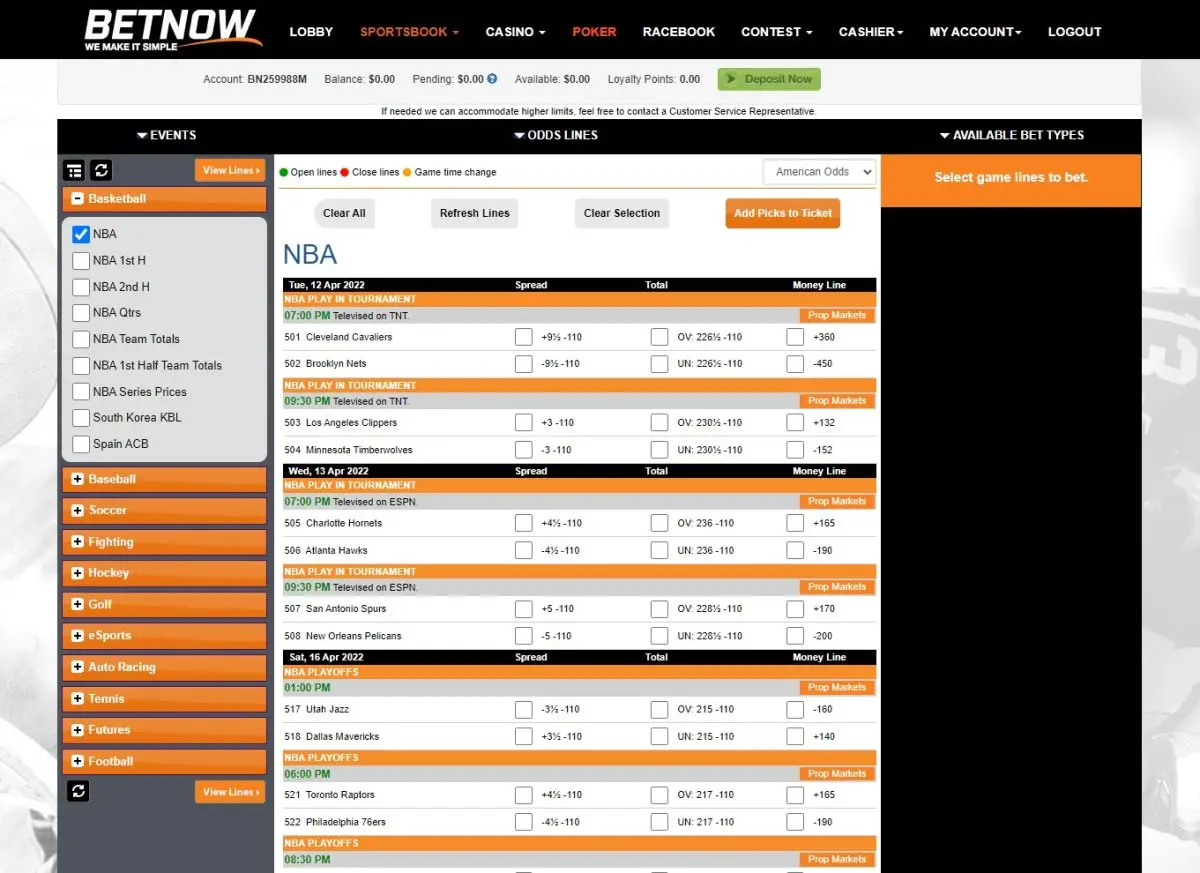Open the Lobby menu item
The image size is (1200, 873).
(311, 32)
